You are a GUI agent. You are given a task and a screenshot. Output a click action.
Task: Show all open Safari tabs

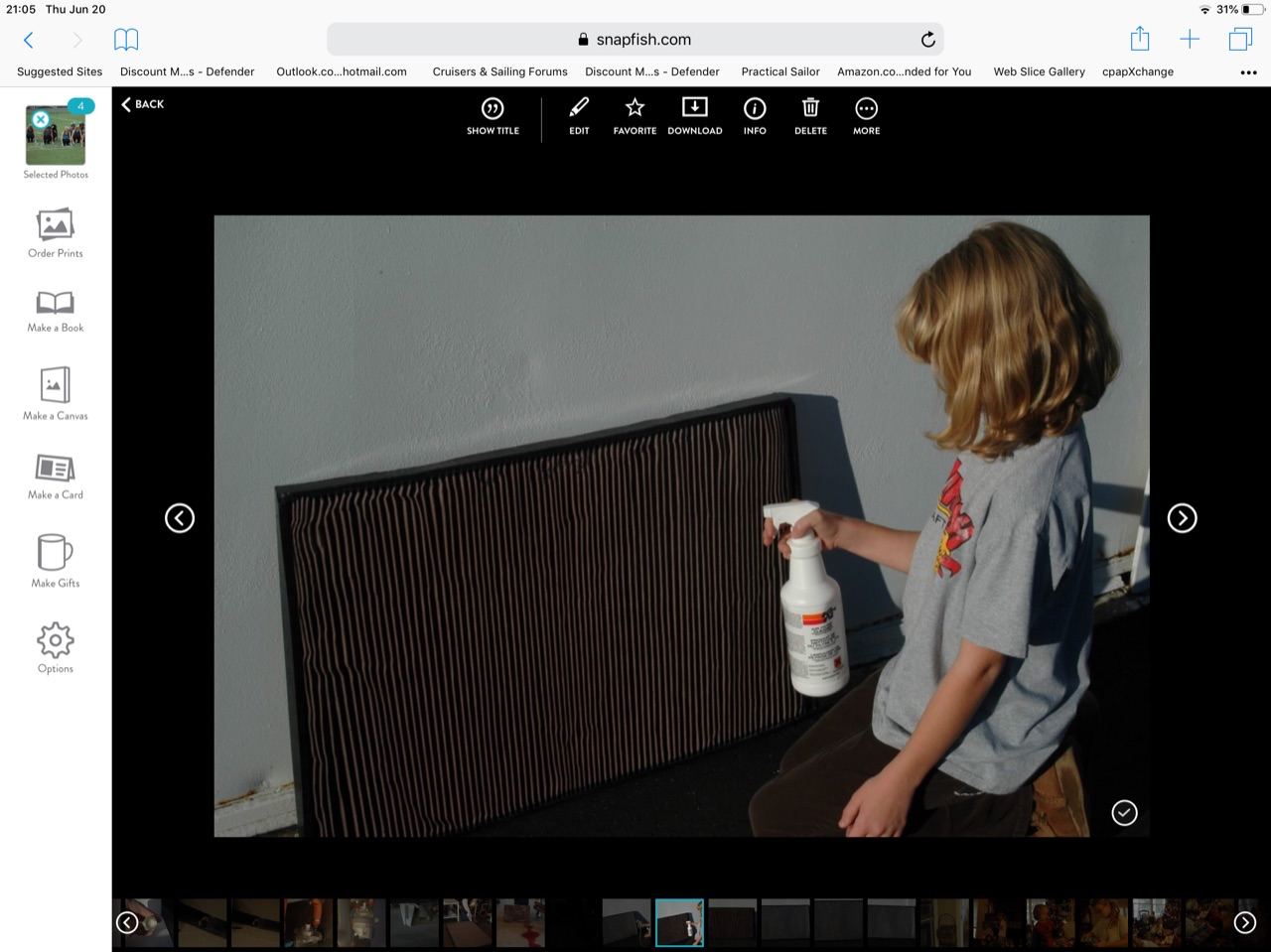[1240, 40]
